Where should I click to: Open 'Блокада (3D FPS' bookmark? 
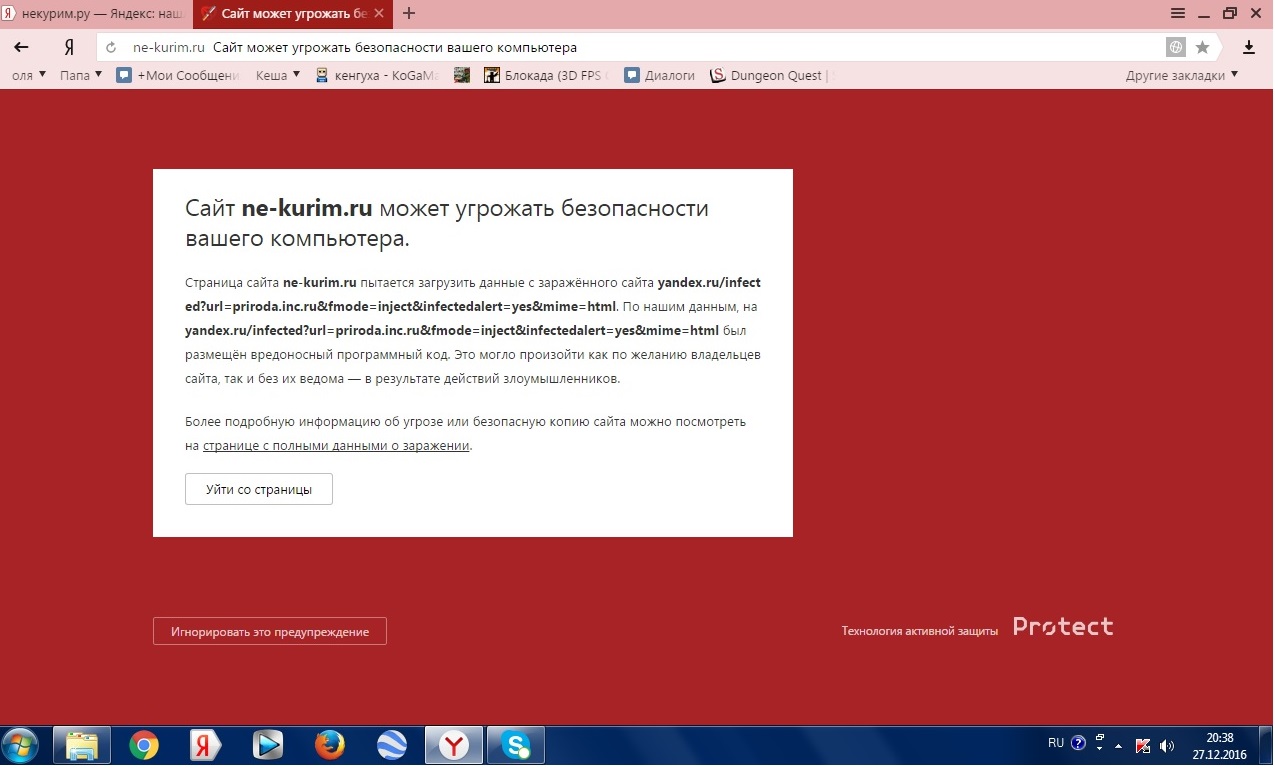pyautogui.click(x=546, y=75)
